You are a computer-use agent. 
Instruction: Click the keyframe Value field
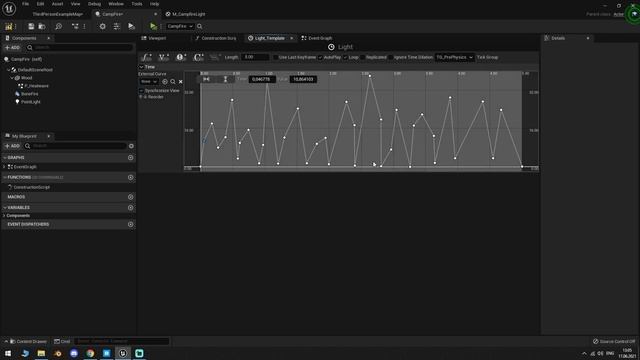tap(303, 79)
